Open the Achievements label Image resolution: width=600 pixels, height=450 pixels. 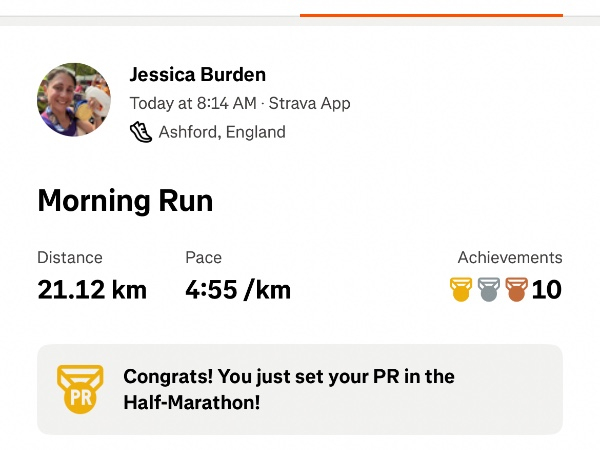510,257
